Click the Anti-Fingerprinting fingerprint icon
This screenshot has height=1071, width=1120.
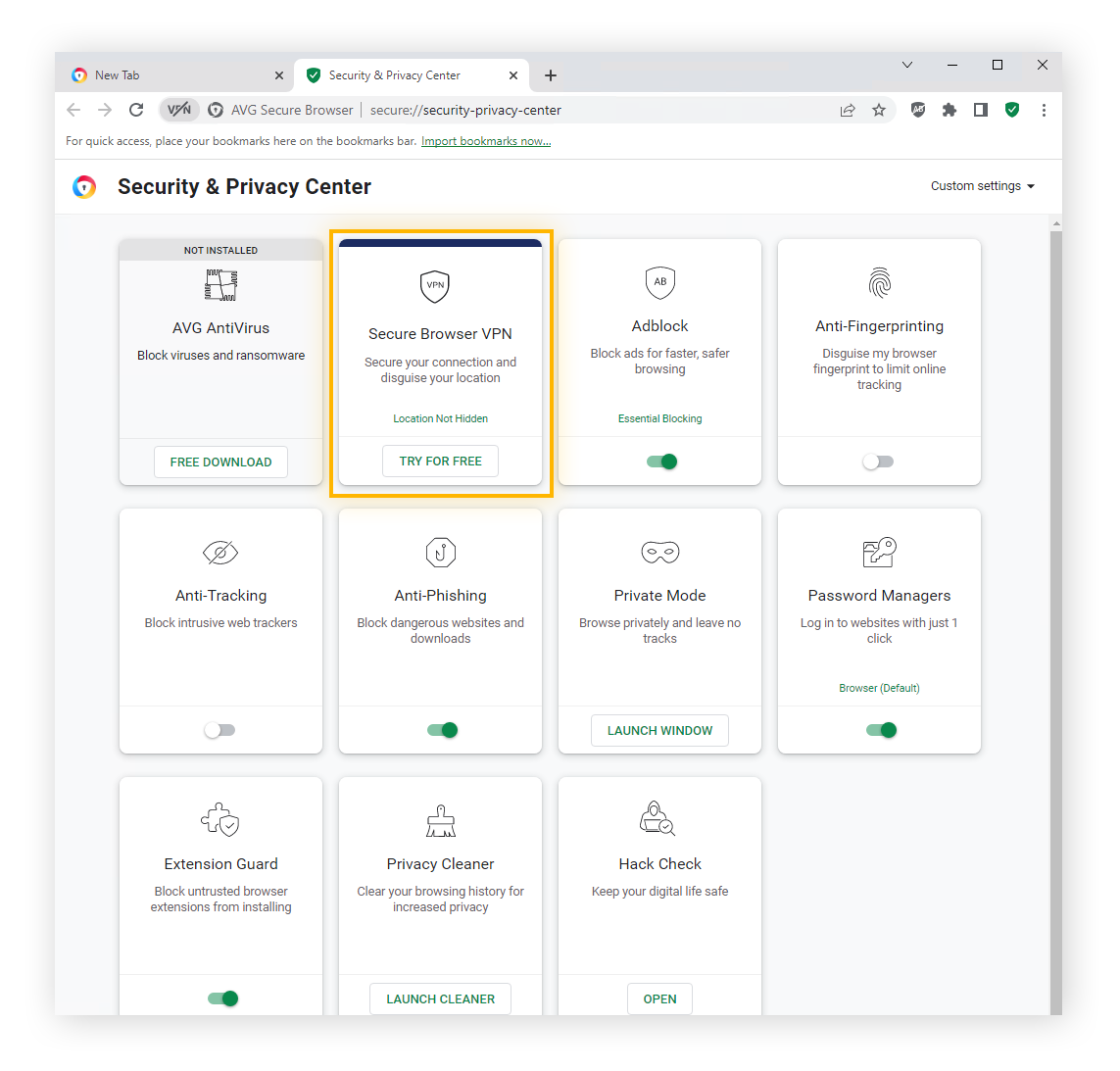pyautogui.click(x=879, y=283)
